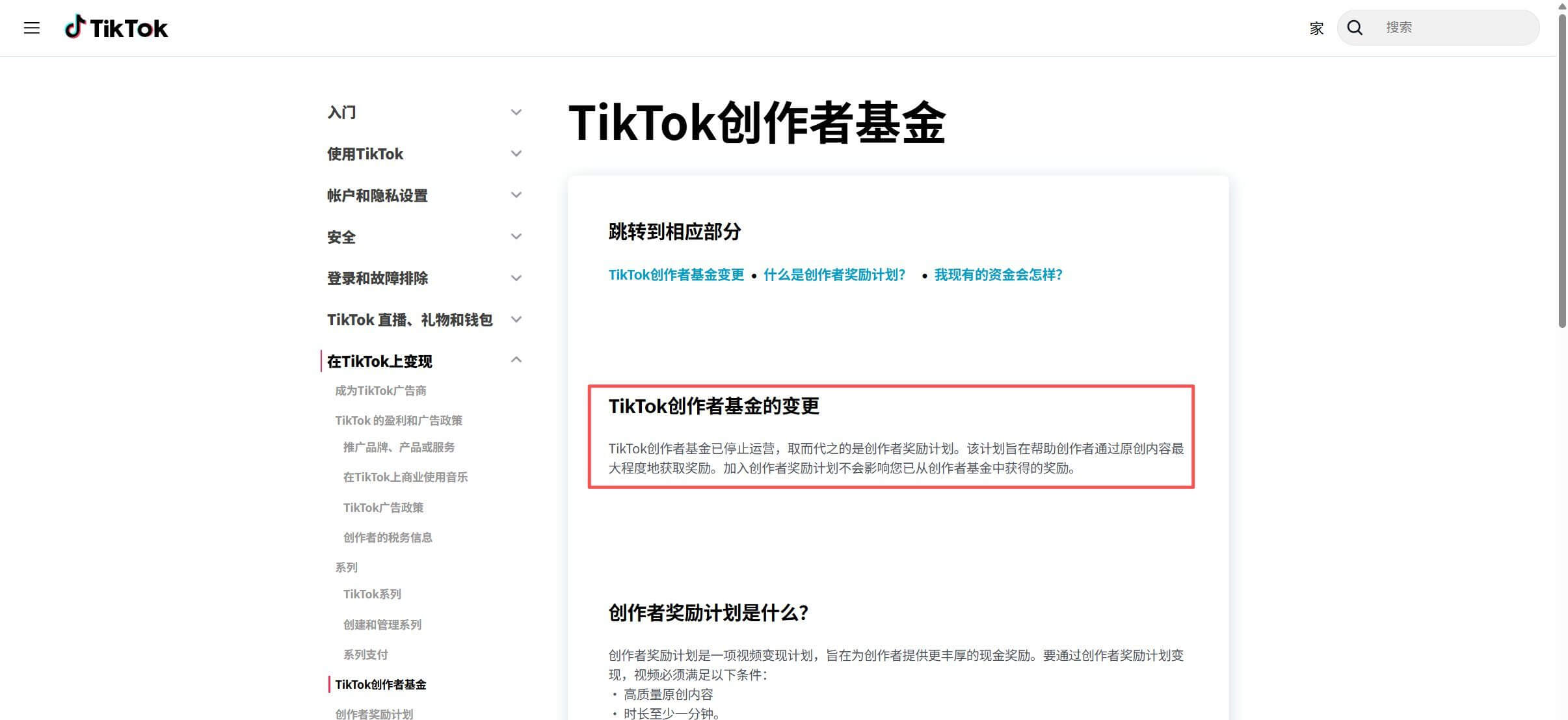Jump to 我现有的资金会怎样？ anchor link

(x=998, y=275)
